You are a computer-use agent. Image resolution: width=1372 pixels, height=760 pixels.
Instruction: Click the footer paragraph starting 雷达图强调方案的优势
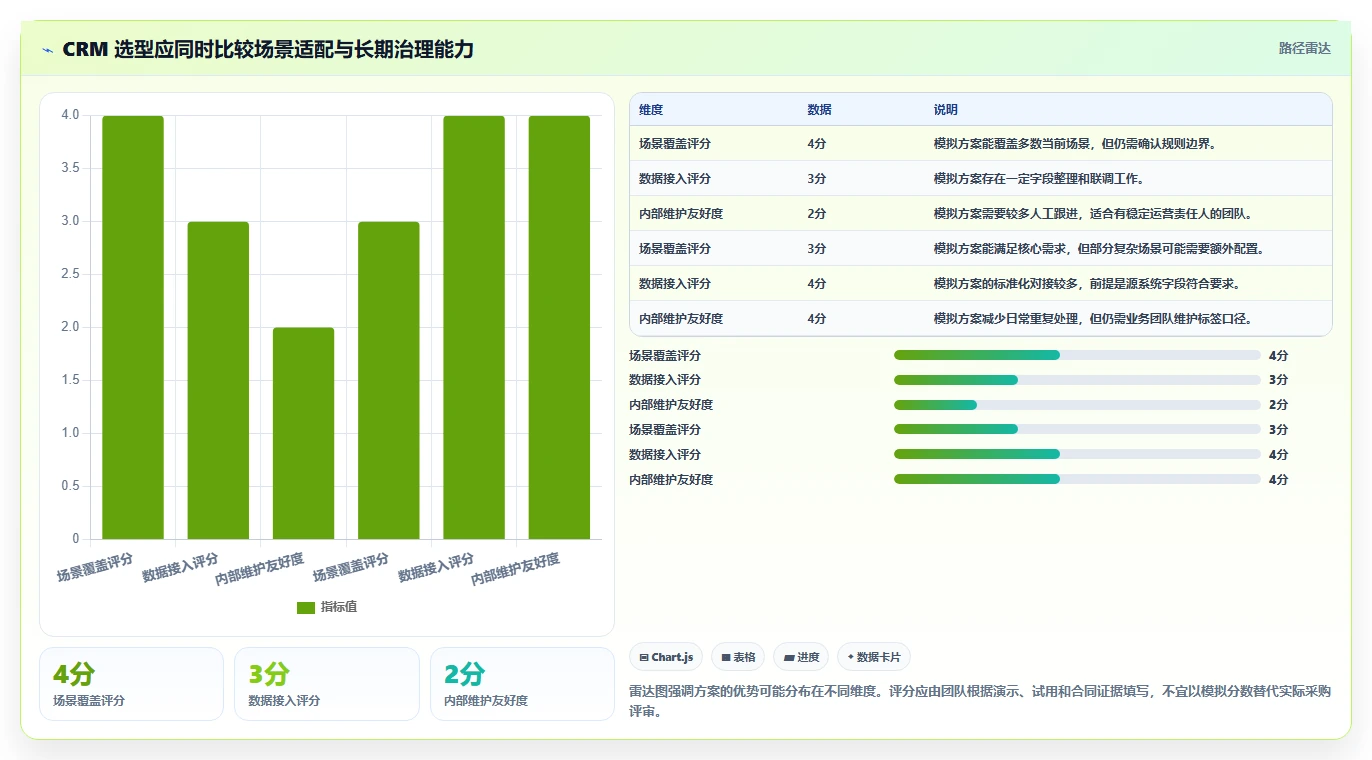click(x=980, y=702)
